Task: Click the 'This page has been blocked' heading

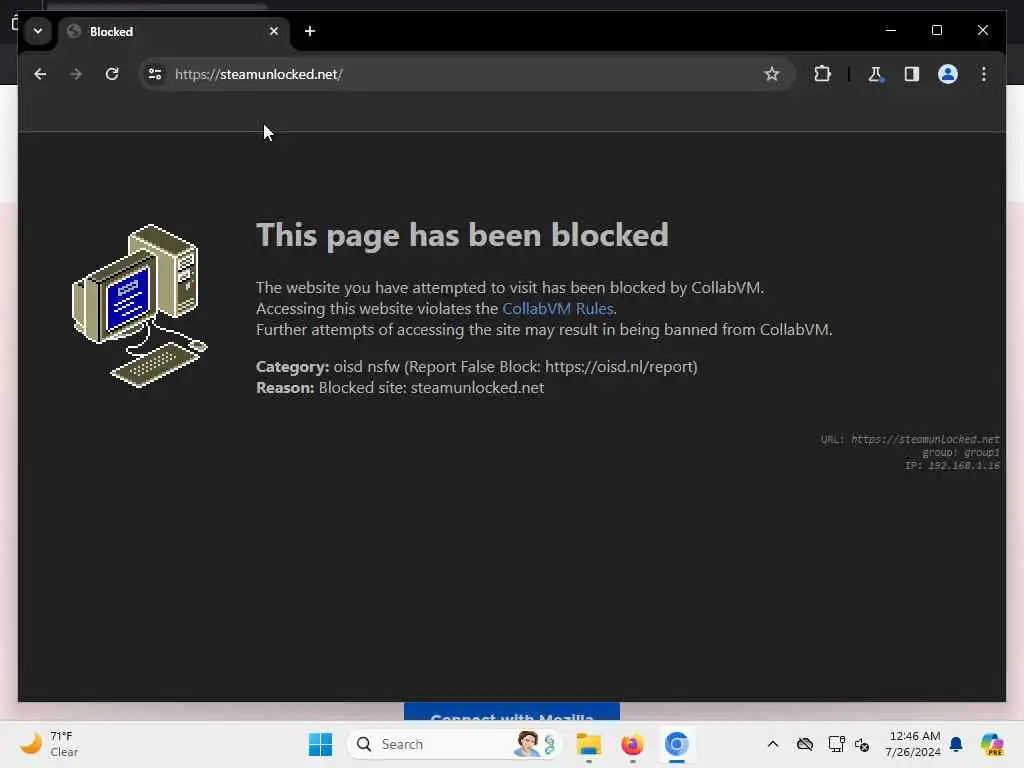Action: point(462,235)
